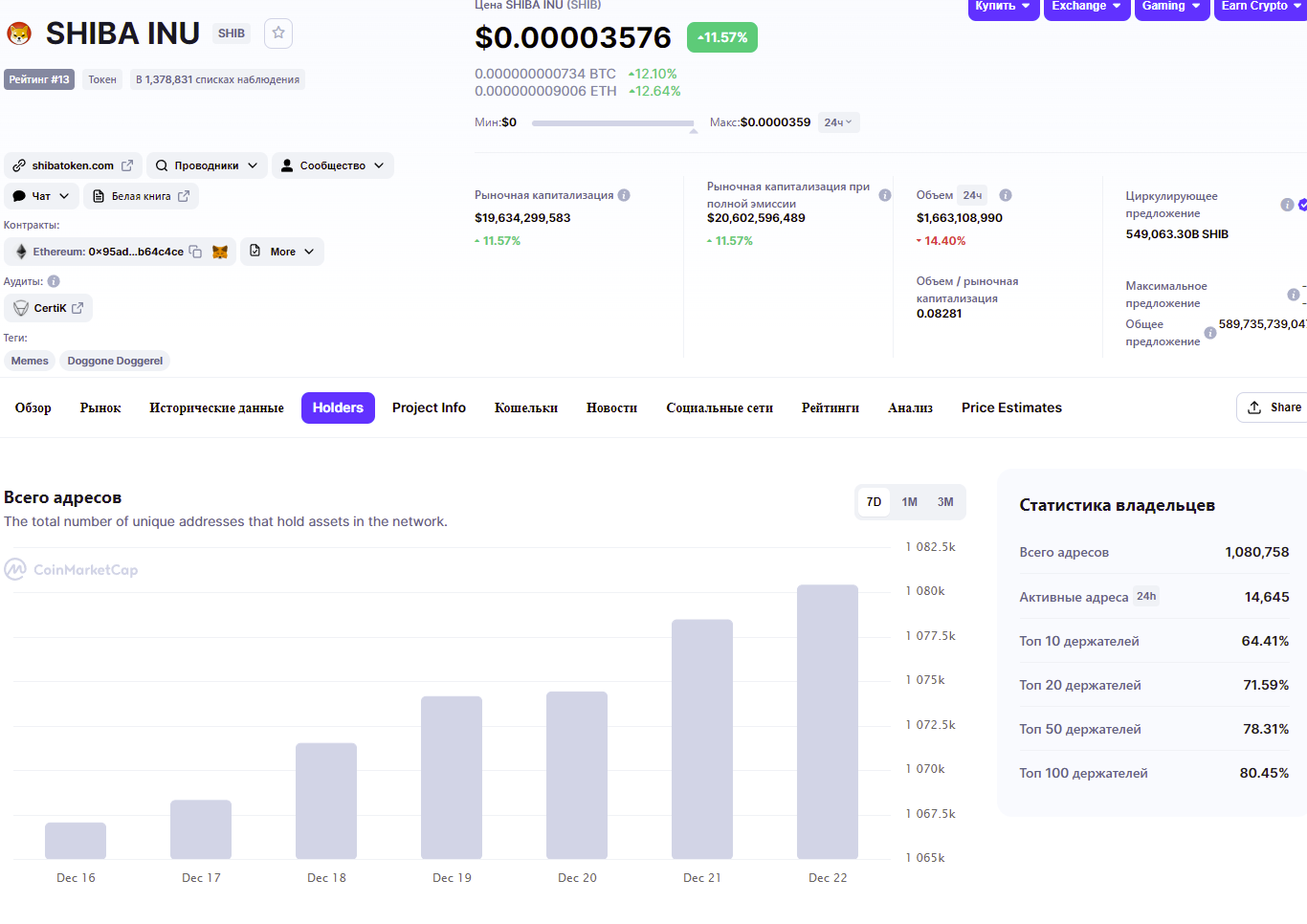Click the Dec 16 bar in the chart
Image resolution: width=1307 pixels, height=924 pixels.
click(76, 841)
